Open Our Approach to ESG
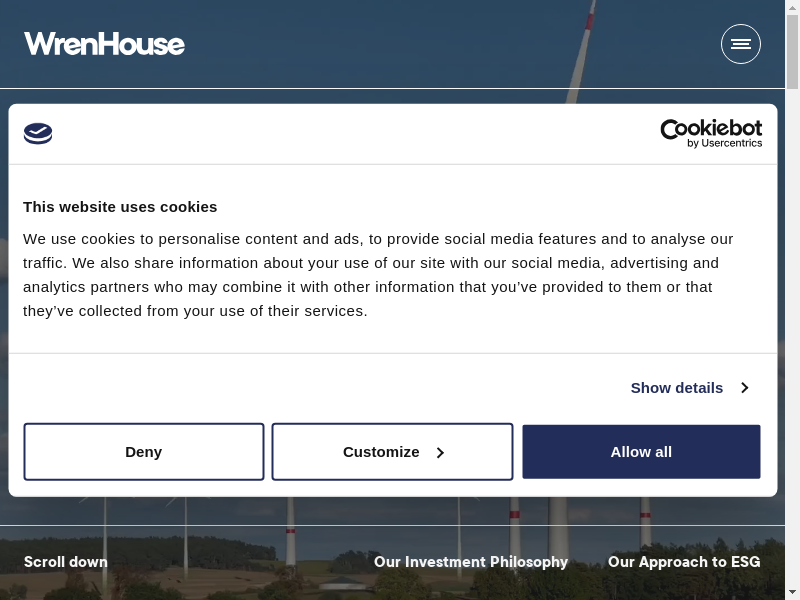Image resolution: width=800 pixels, height=600 pixels. tap(684, 562)
